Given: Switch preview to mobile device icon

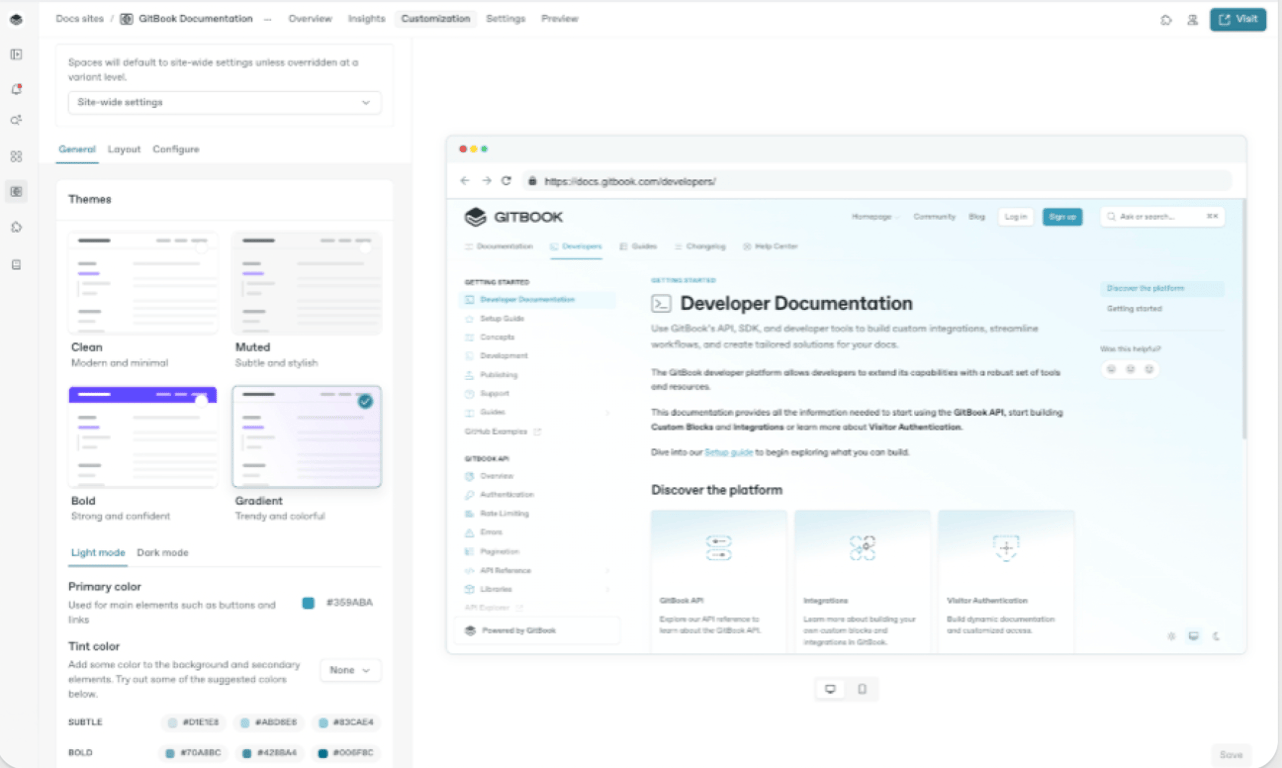Looking at the screenshot, I should 862,689.
